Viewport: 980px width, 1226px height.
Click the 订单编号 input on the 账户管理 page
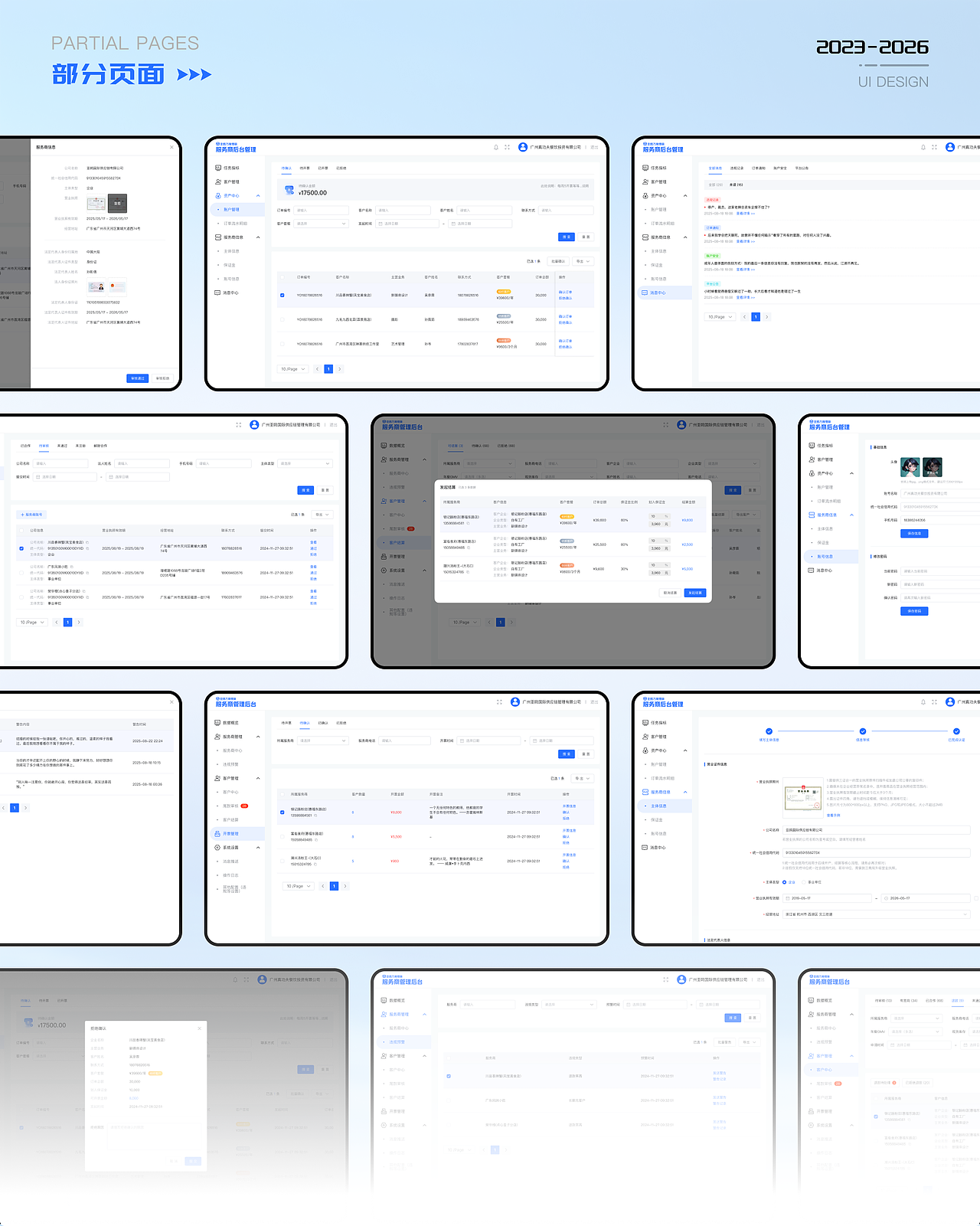tap(321, 210)
